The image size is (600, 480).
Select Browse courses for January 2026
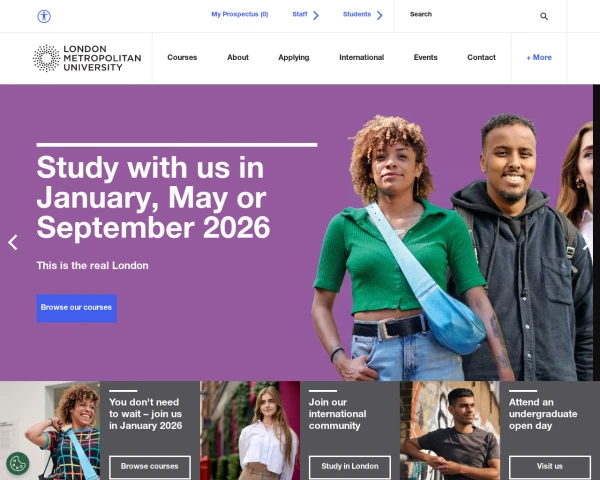(150, 467)
